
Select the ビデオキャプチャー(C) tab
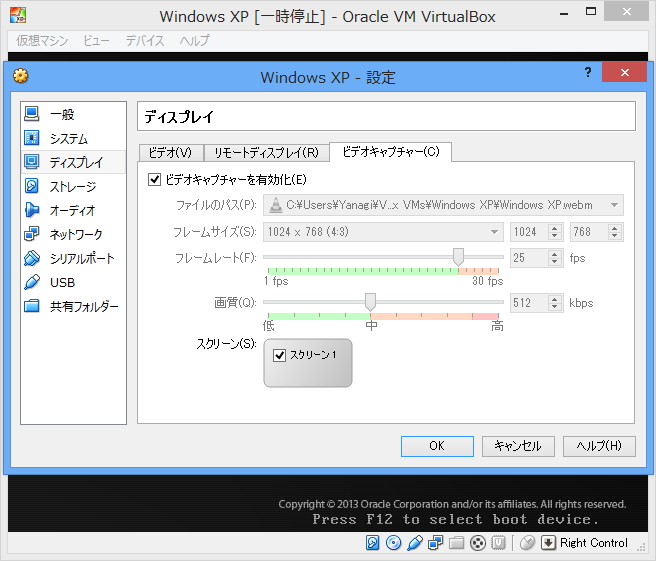click(391, 151)
